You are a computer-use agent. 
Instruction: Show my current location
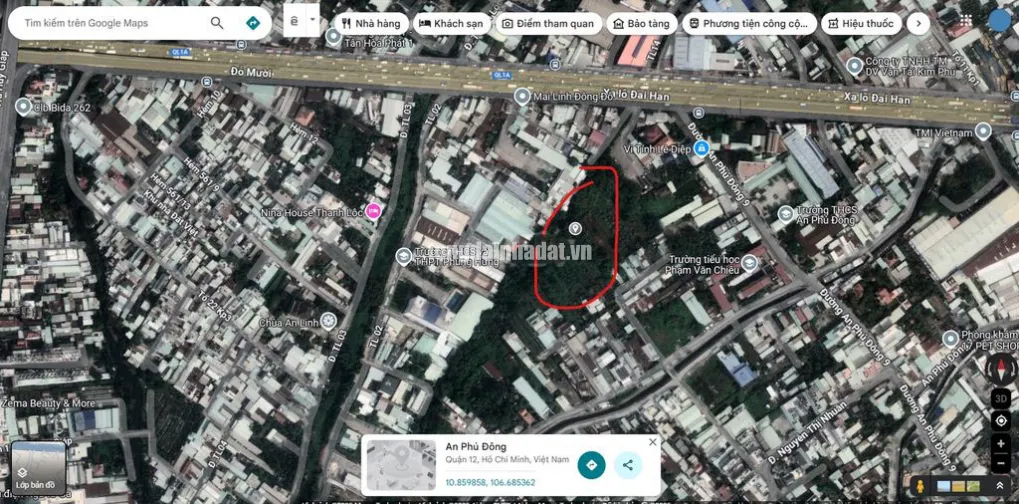[1001, 420]
